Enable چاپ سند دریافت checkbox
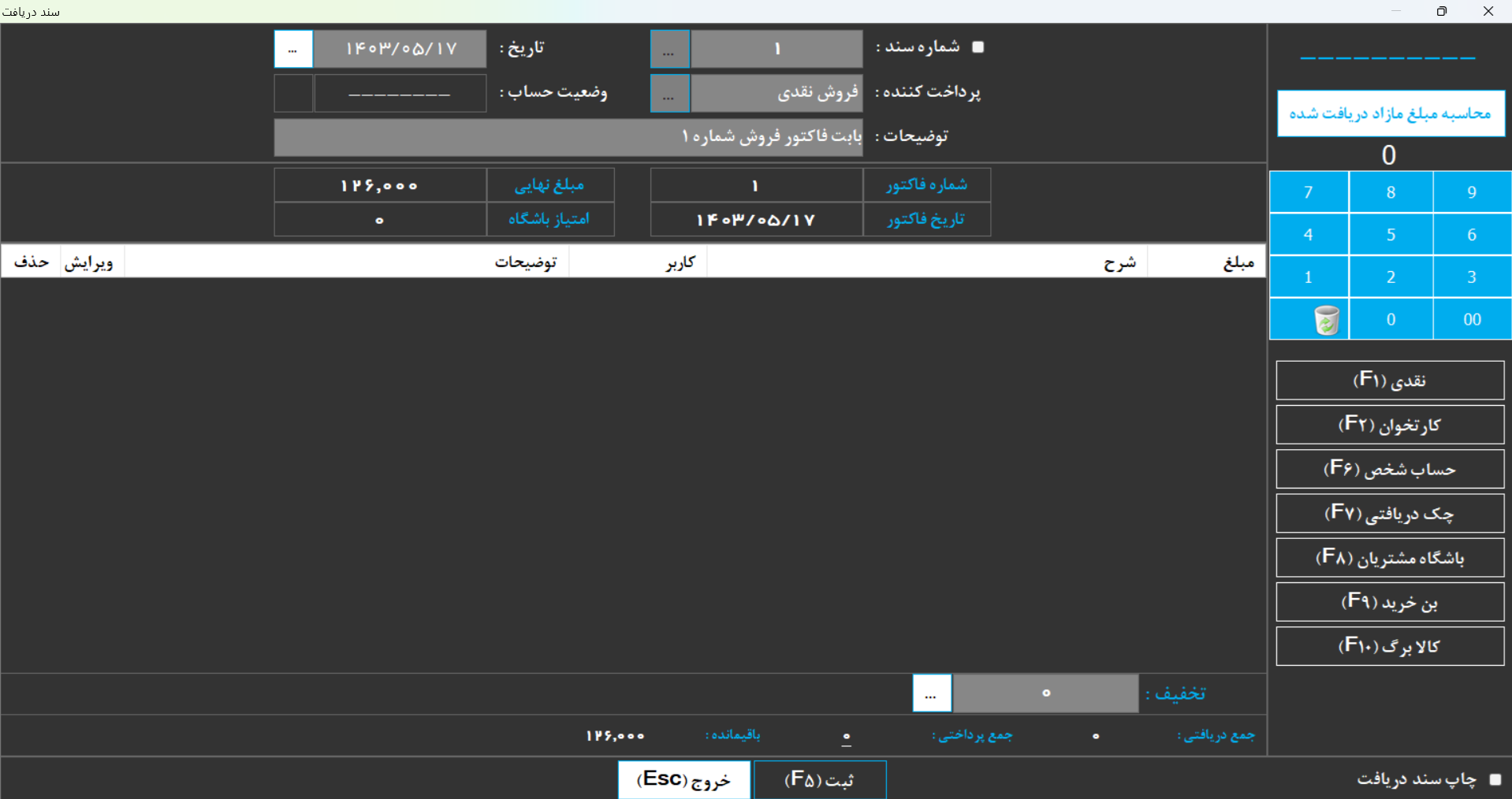The image size is (1512, 799). [x=1495, y=779]
